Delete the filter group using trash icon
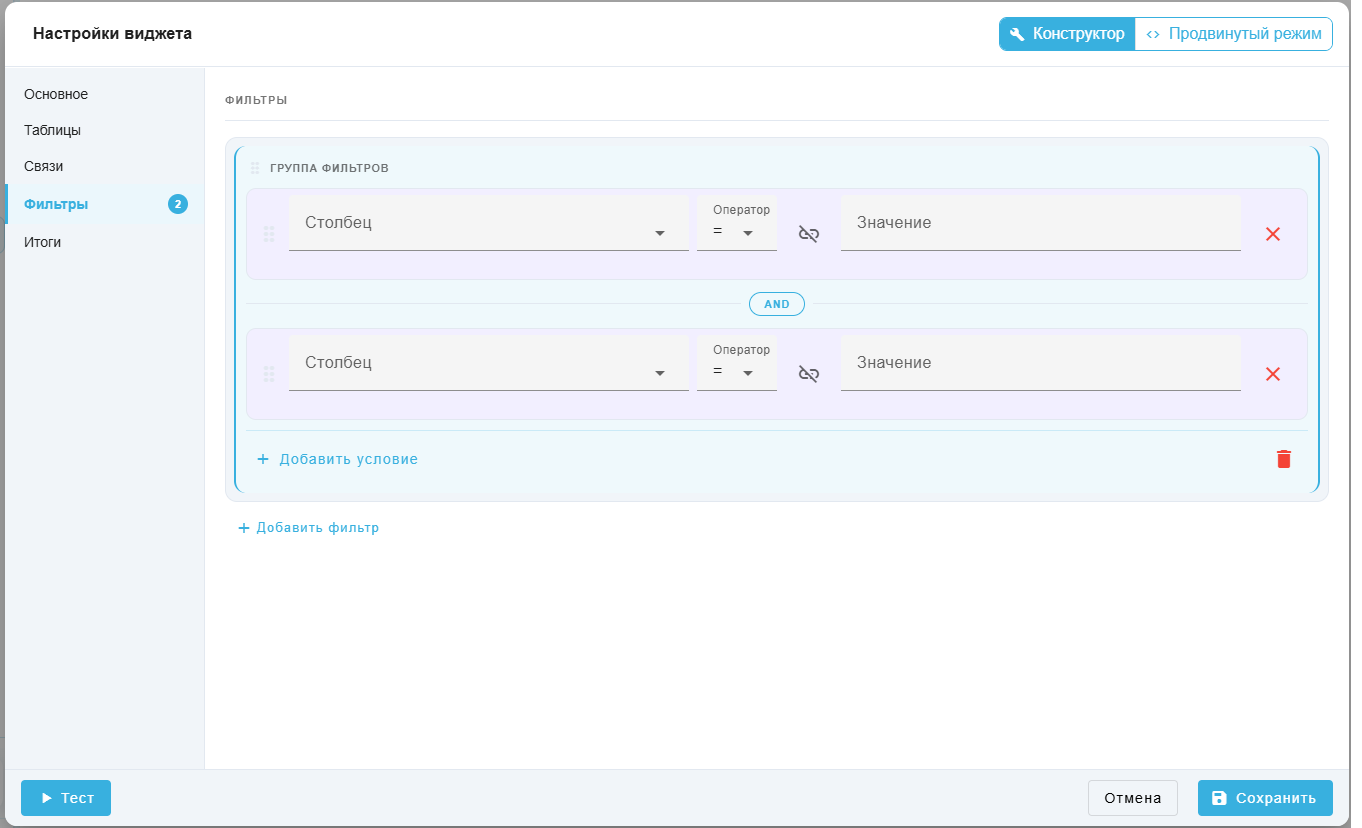The height and width of the screenshot is (828, 1362). [x=1284, y=459]
